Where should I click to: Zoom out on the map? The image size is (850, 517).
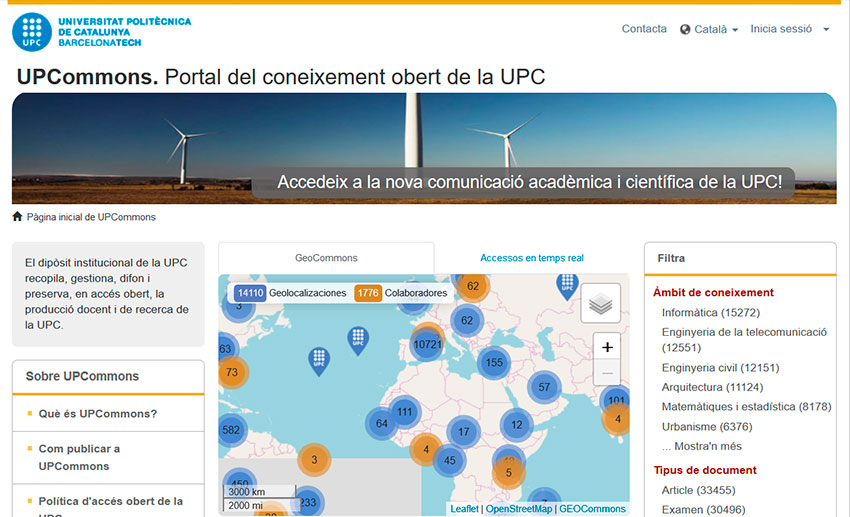[x=607, y=374]
